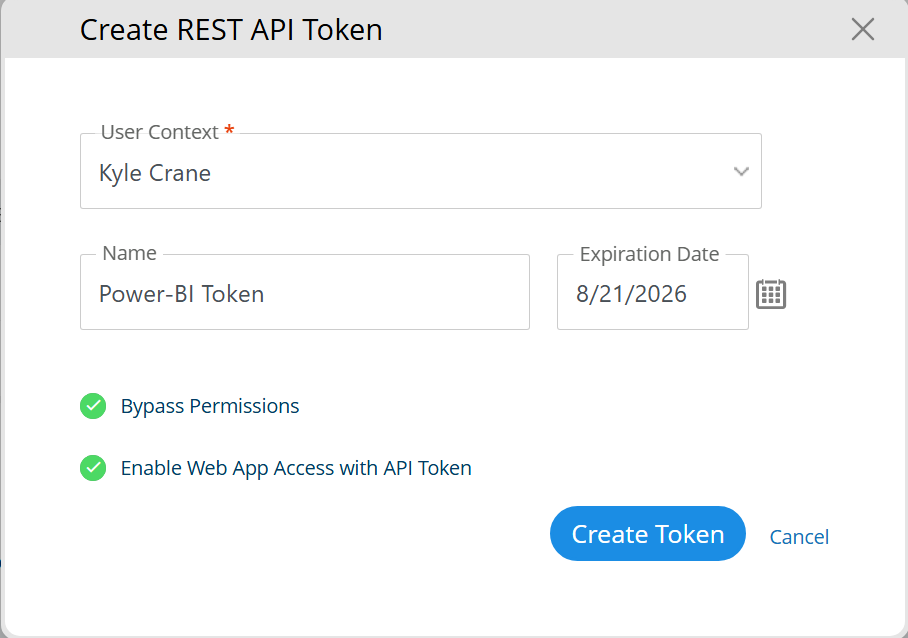Close the Create REST API Token dialog
Viewport: 908px width, 638px height.
click(862, 29)
